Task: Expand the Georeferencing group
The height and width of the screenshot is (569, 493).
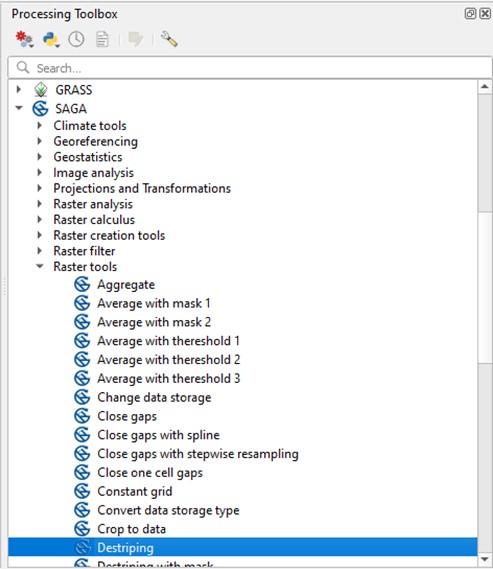Action: [x=40, y=141]
